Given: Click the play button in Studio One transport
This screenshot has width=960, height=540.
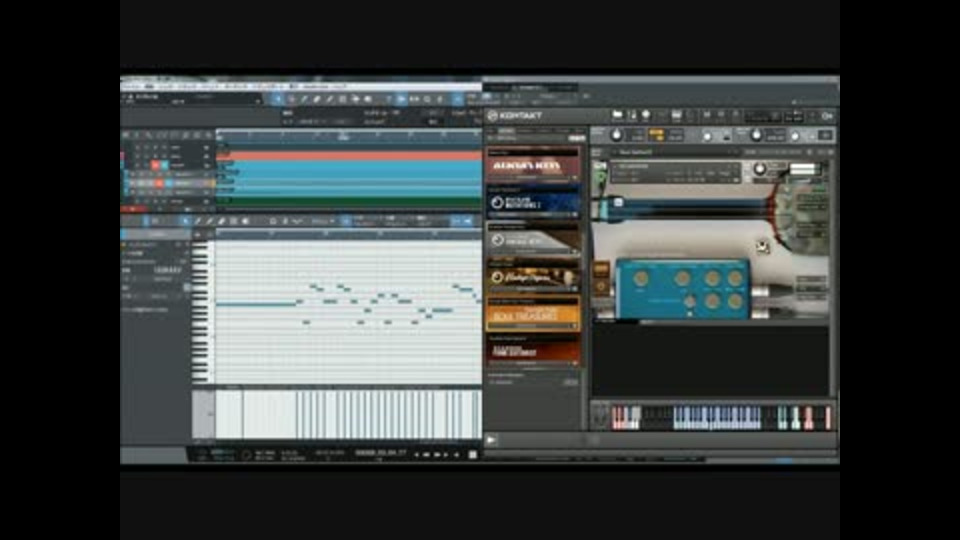Looking at the screenshot, I should (x=446, y=454).
